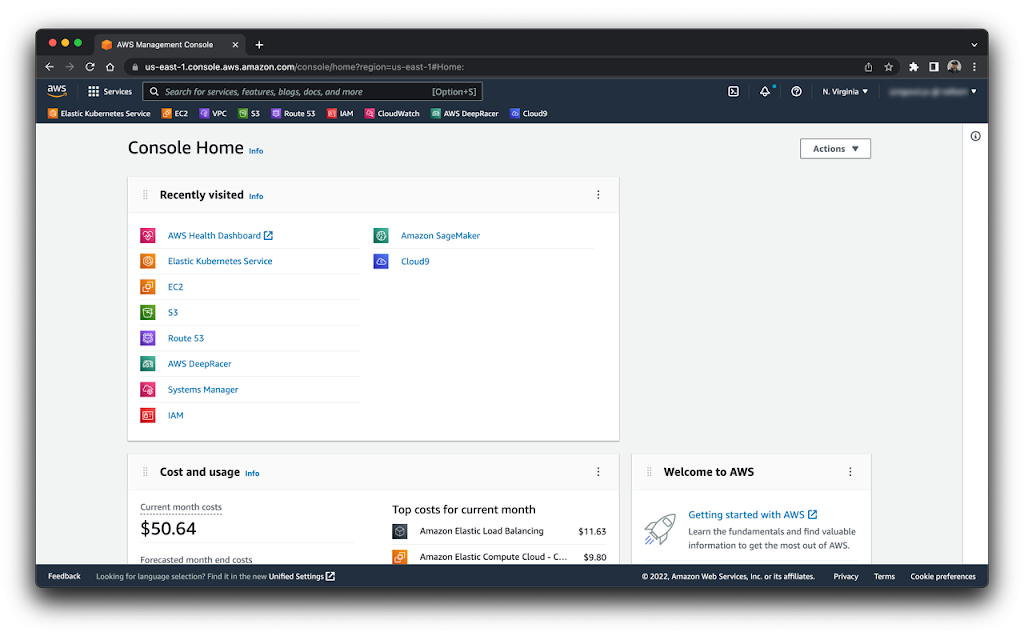Click the Elastic Load Balancing cost icon

(400, 532)
